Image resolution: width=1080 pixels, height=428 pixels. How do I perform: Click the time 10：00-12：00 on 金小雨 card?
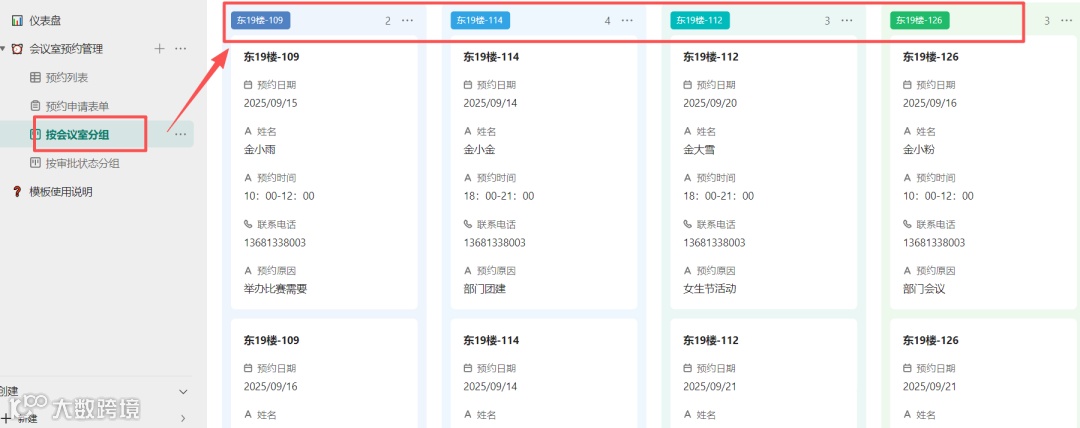coord(279,196)
